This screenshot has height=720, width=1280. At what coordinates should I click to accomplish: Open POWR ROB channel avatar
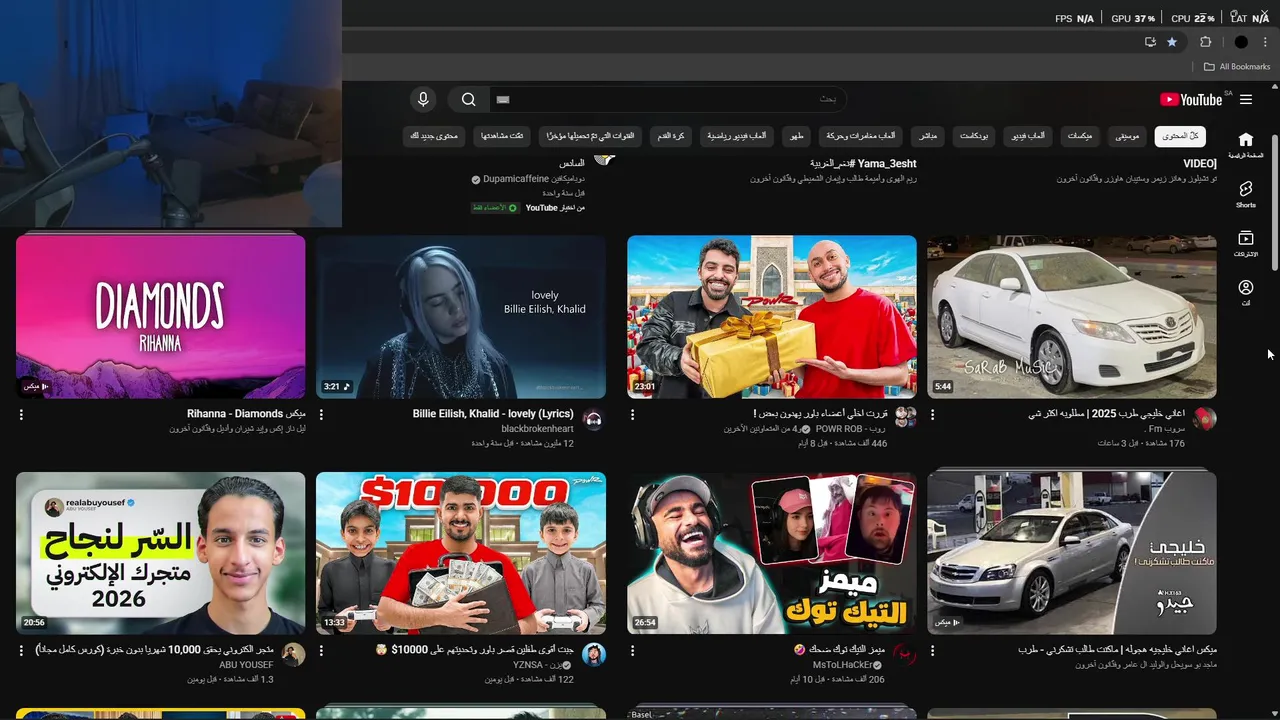(x=905, y=418)
